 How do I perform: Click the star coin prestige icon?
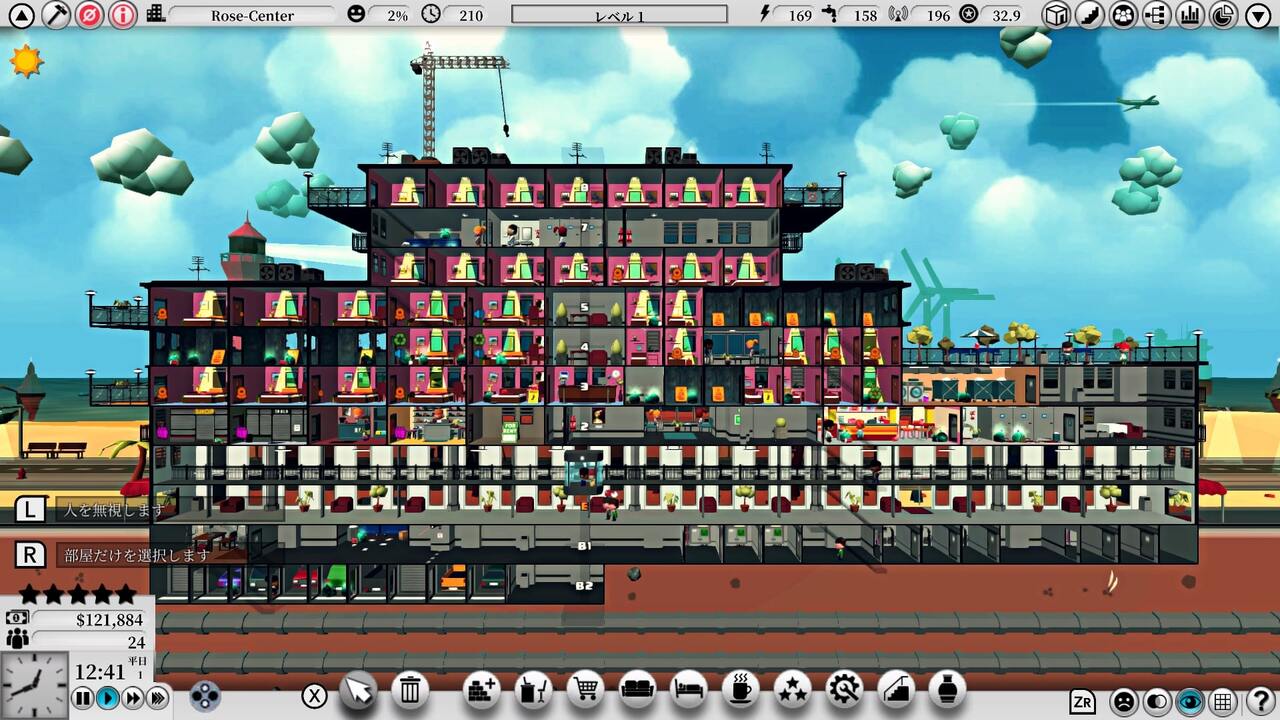click(968, 14)
